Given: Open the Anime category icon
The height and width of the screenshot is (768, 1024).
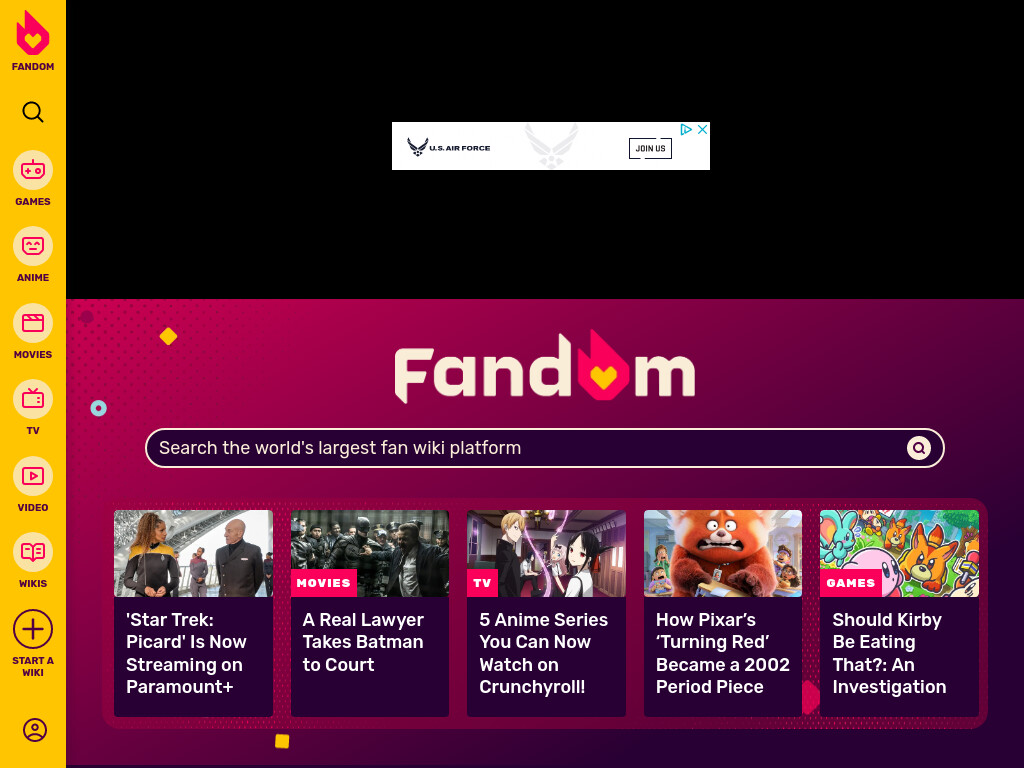Looking at the screenshot, I should tap(33, 246).
